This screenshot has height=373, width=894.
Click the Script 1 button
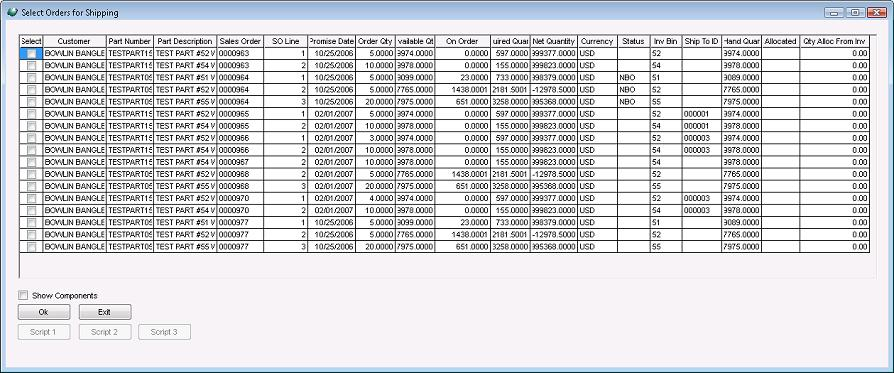(44, 332)
